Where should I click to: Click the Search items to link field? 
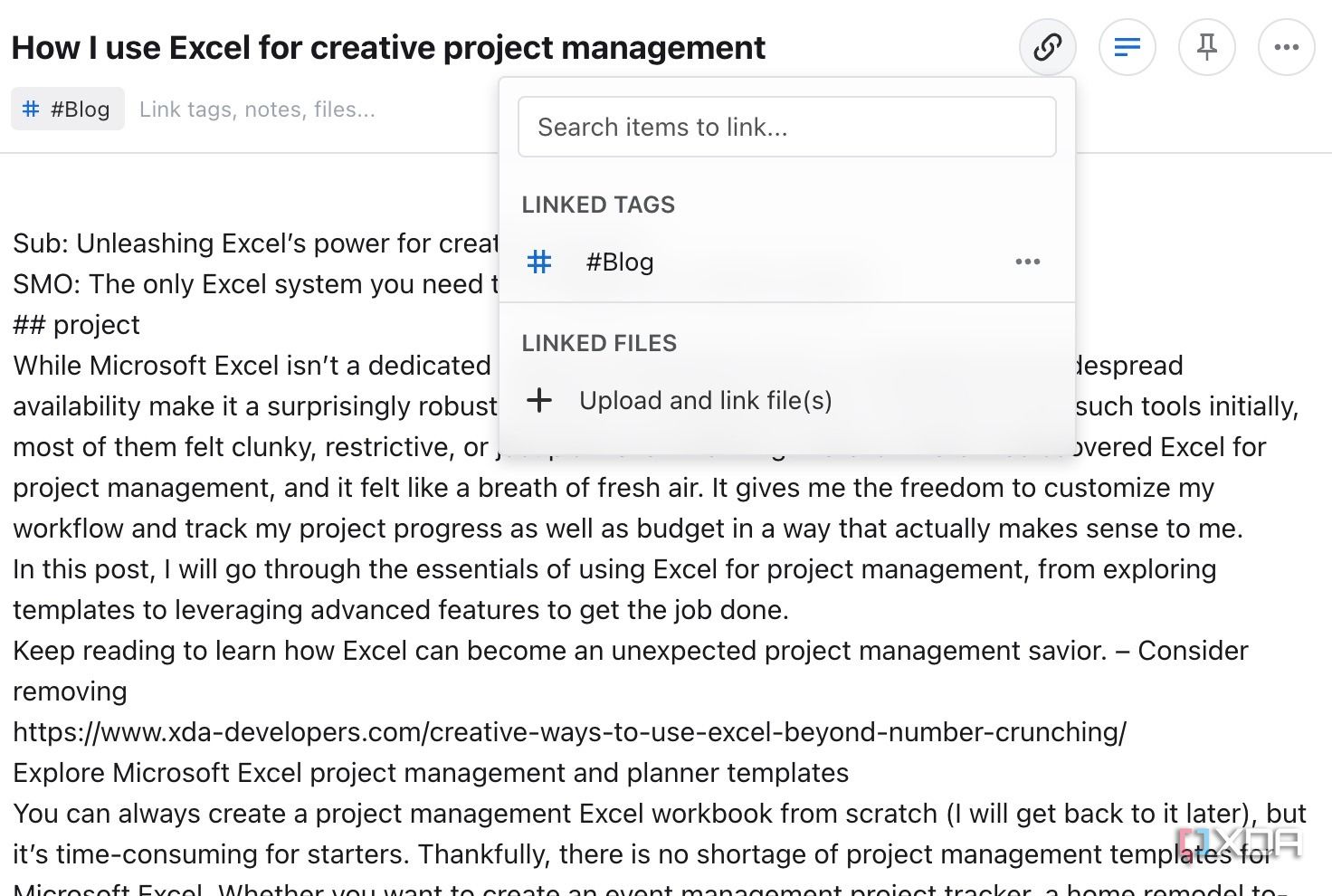click(x=786, y=127)
